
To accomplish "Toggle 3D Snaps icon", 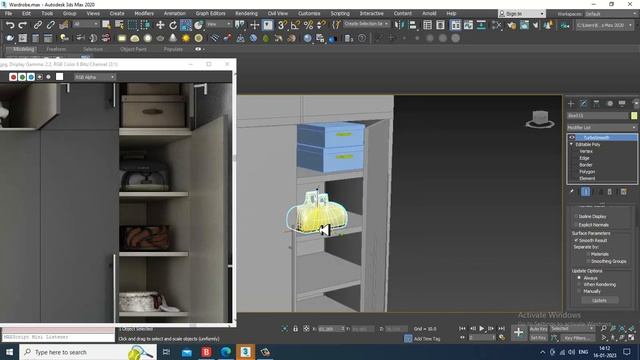I will tap(282, 25).
